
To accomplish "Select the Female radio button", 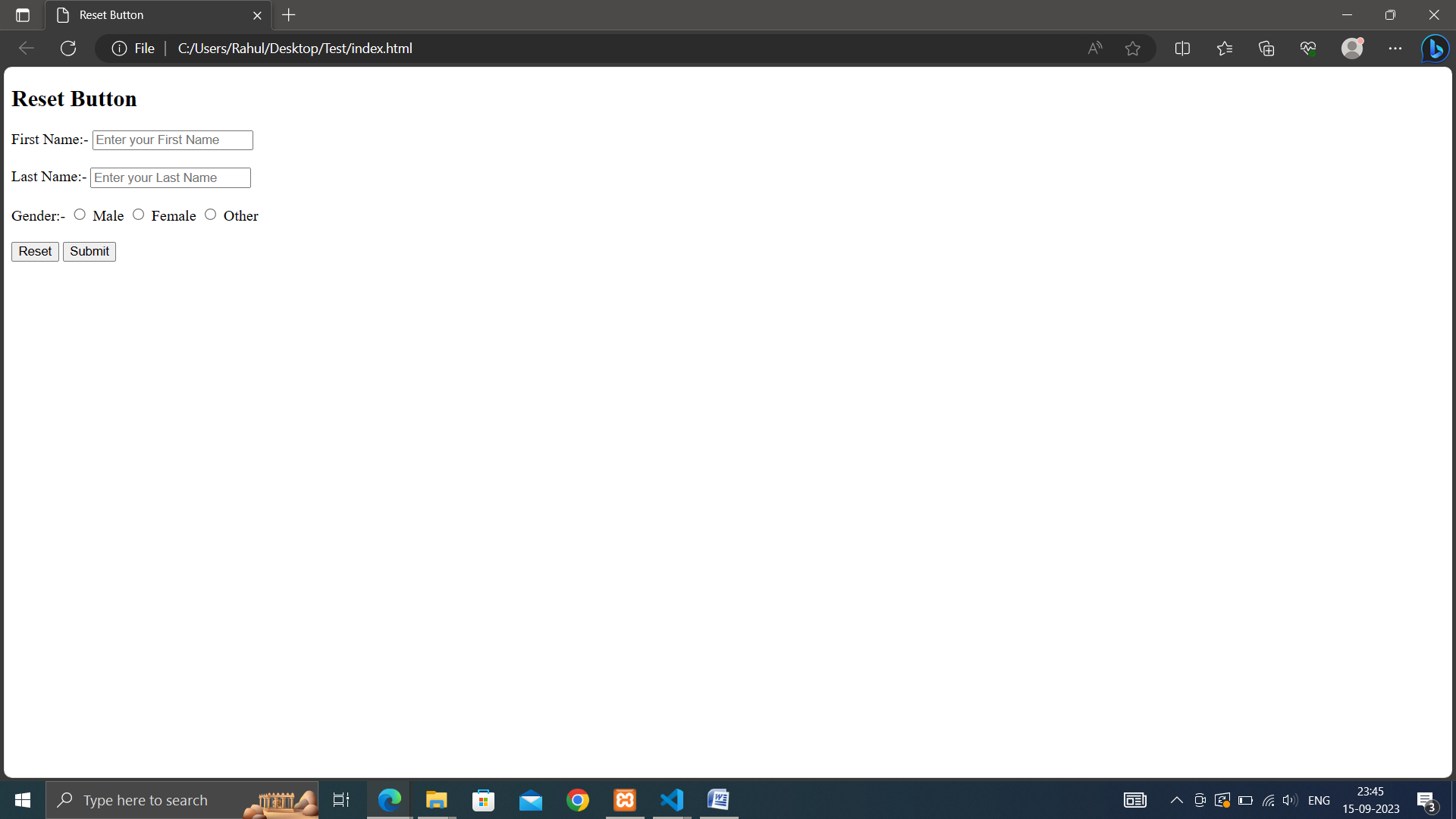I will 138,215.
